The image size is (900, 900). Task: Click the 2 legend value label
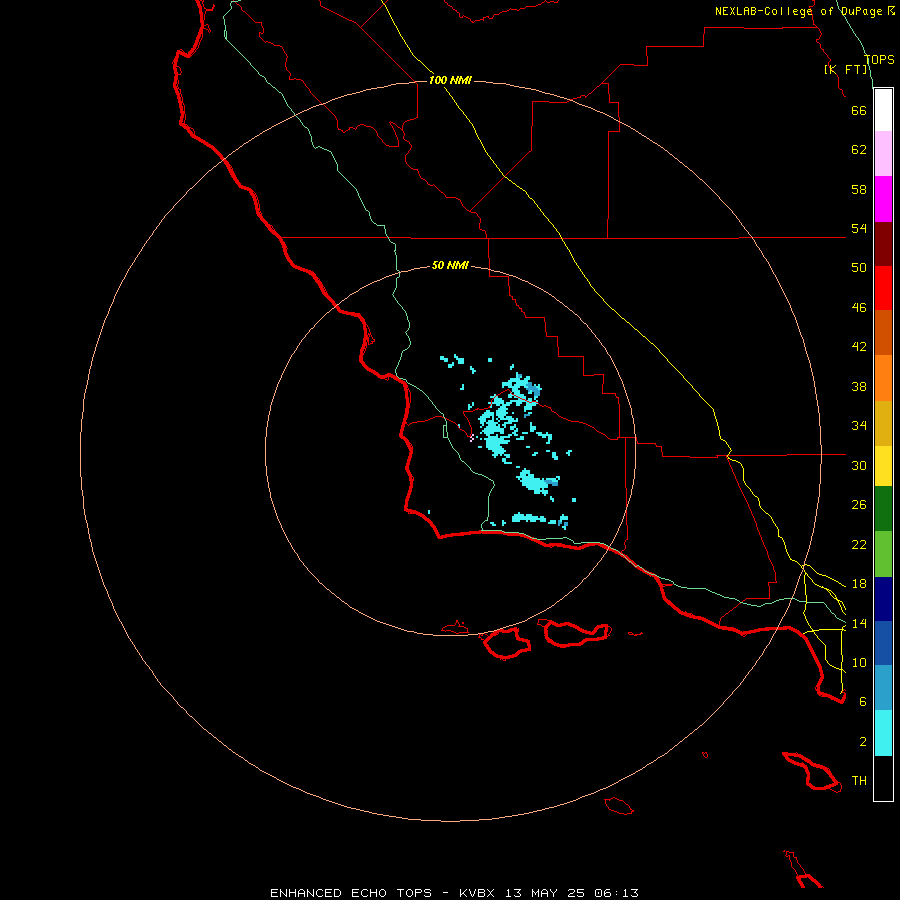pyautogui.click(x=863, y=742)
